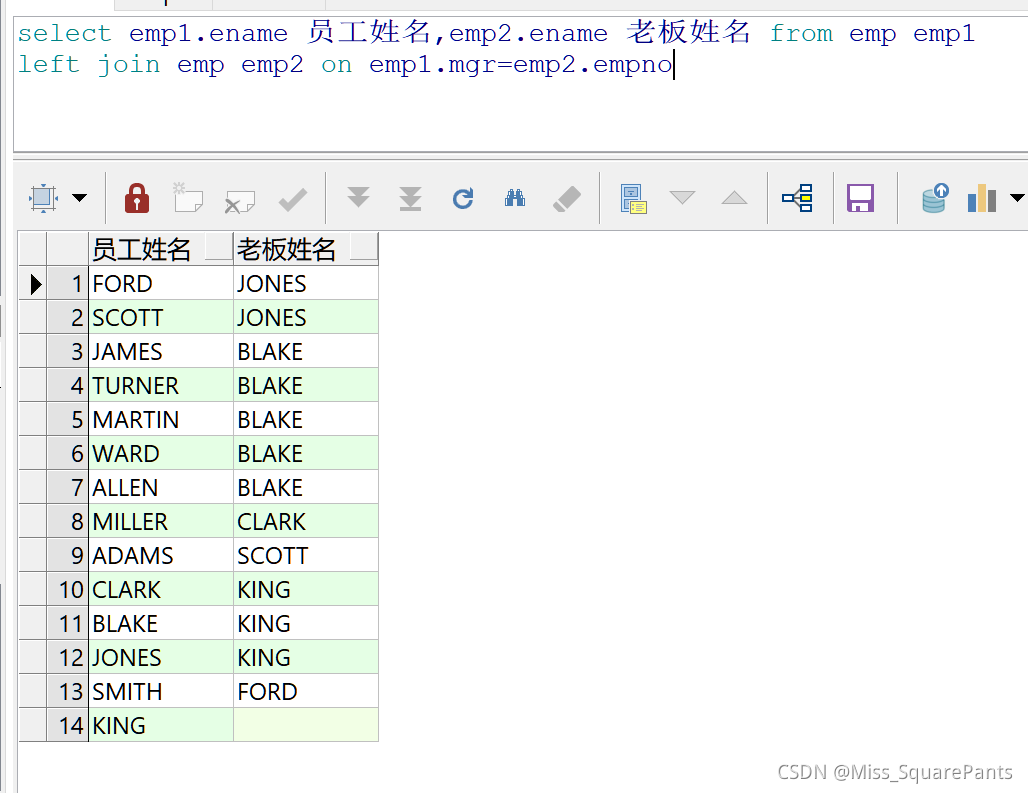The width and height of the screenshot is (1028, 793).
Task: Click the post changes checkmark icon
Action: click(x=292, y=199)
